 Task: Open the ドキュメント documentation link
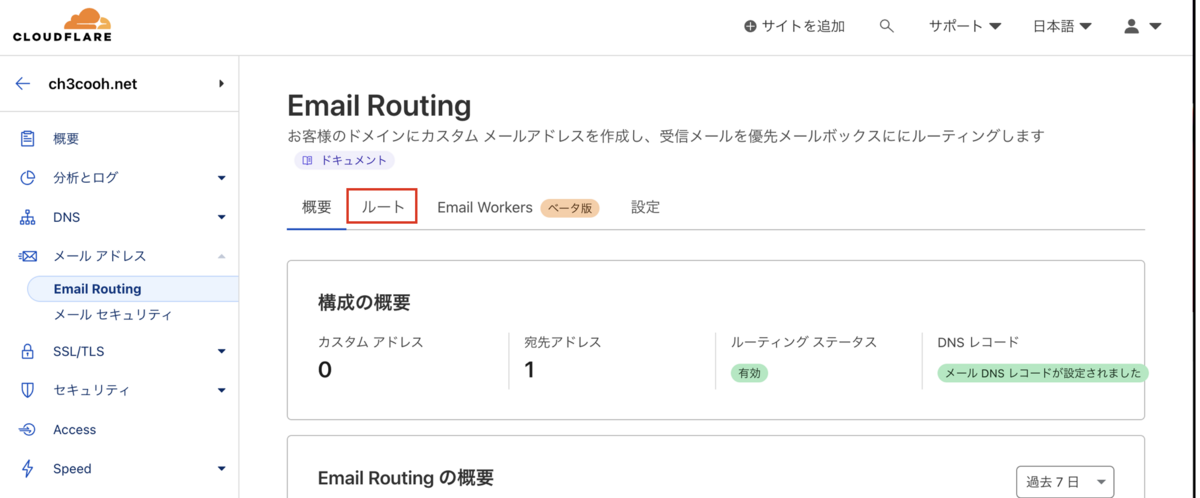click(343, 160)
